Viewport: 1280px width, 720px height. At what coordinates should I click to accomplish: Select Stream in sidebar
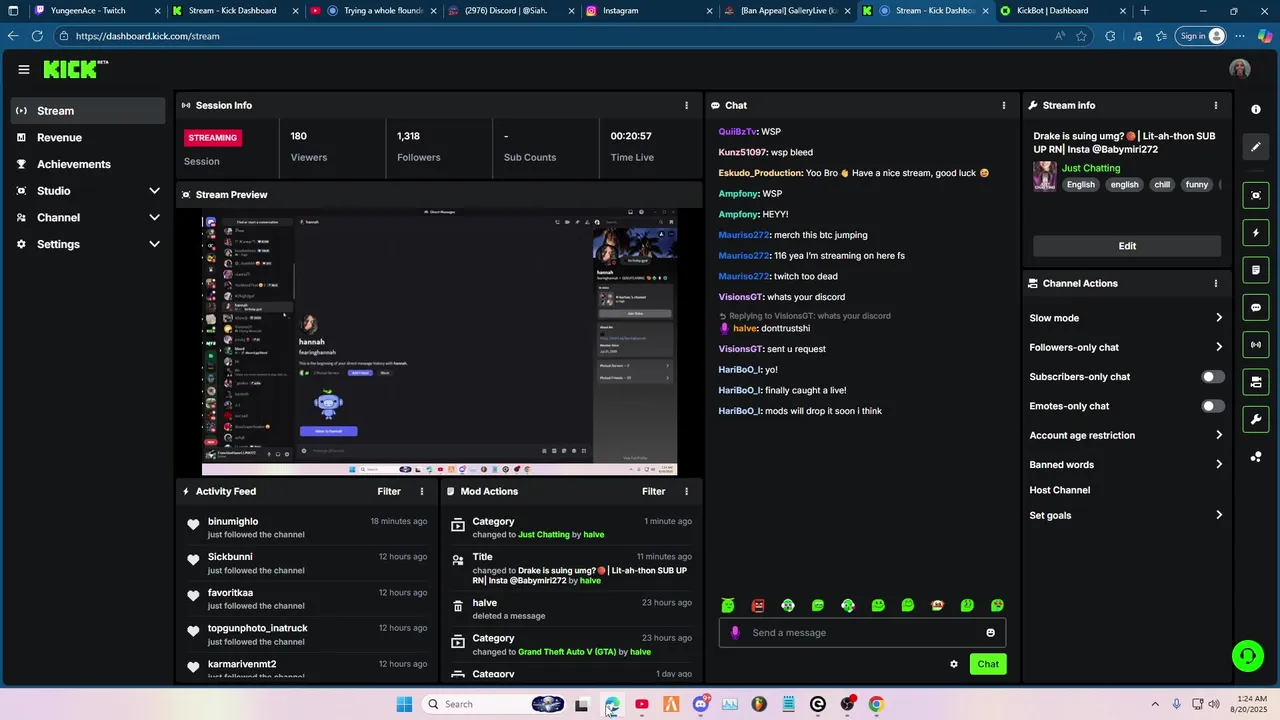click(x=88, y=111)
